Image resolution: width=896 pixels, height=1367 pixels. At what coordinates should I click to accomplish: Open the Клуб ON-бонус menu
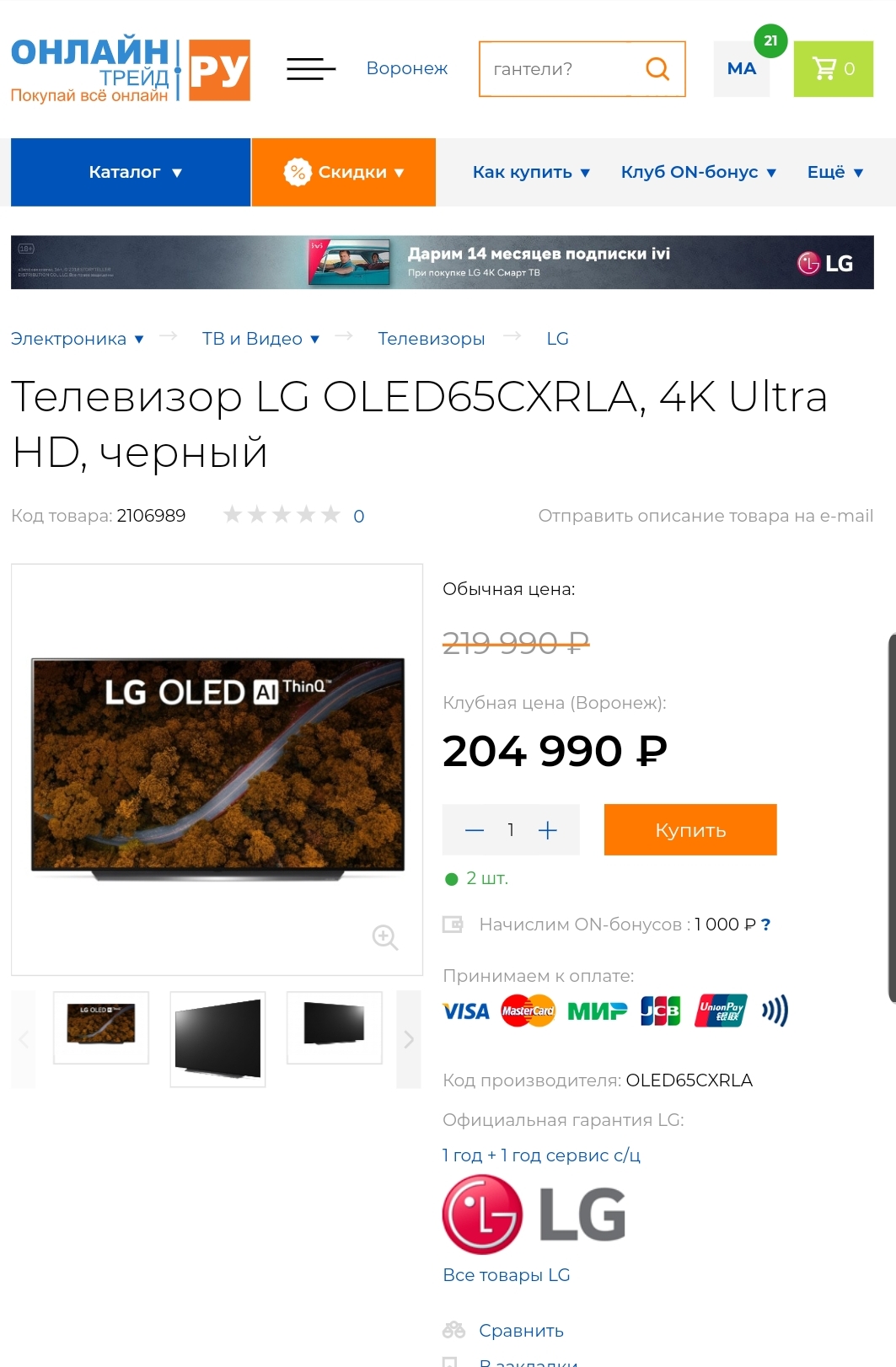(x=699, y=172)
